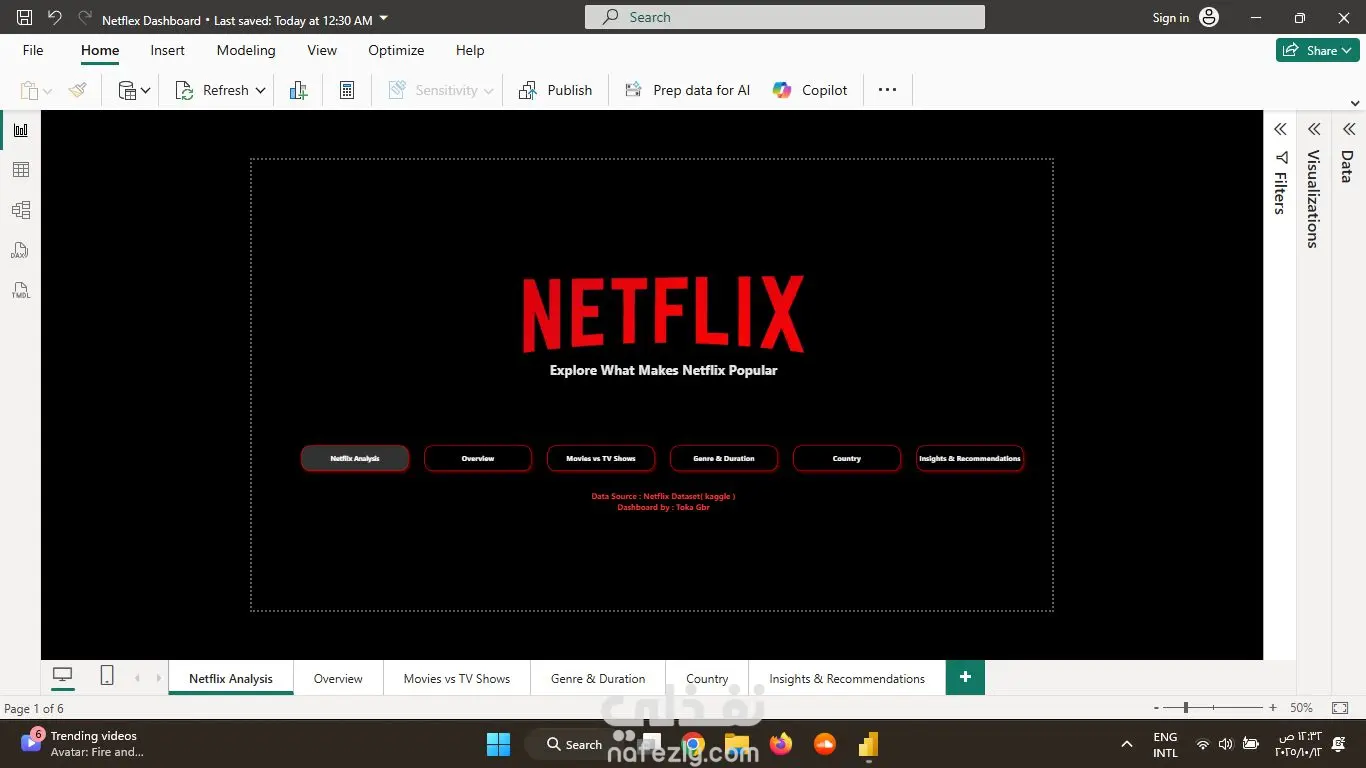Image resolution: width=1366 pixels, height=768 pixels.
Task: Open Copilot from the ribbon
Action: tap(810, 90)
